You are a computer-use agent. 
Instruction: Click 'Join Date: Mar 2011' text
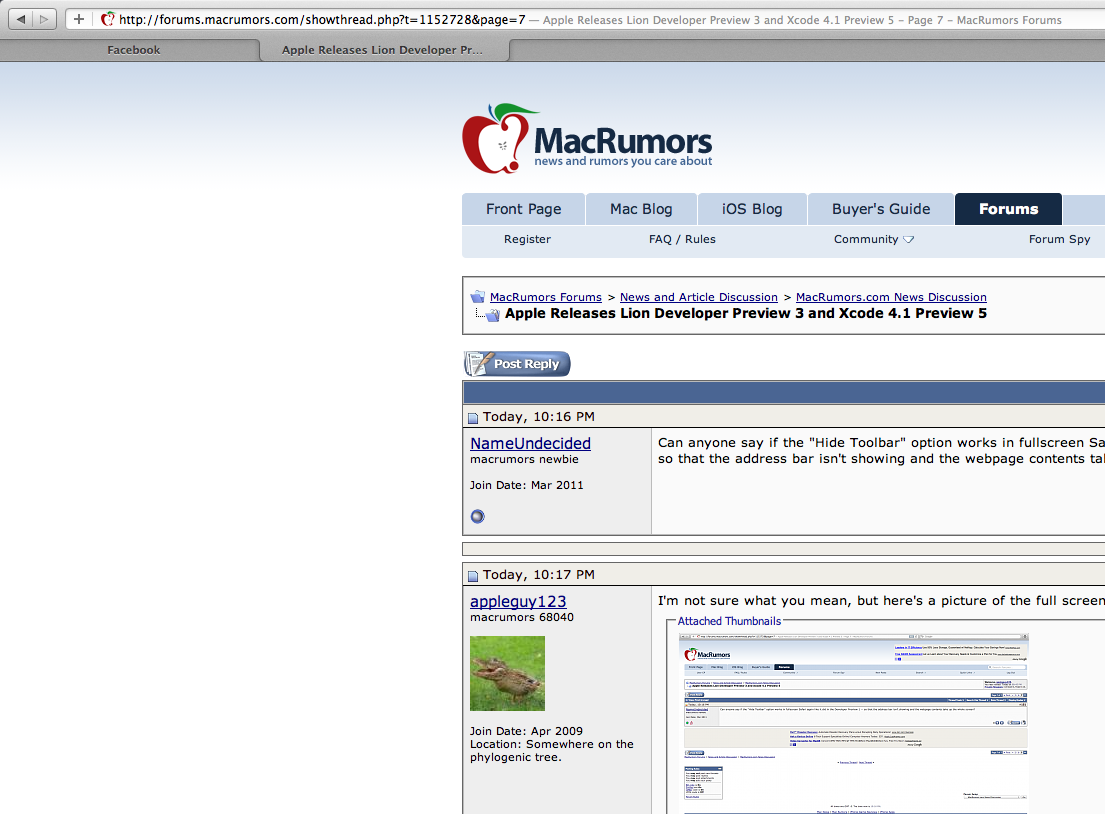point(526,486)
